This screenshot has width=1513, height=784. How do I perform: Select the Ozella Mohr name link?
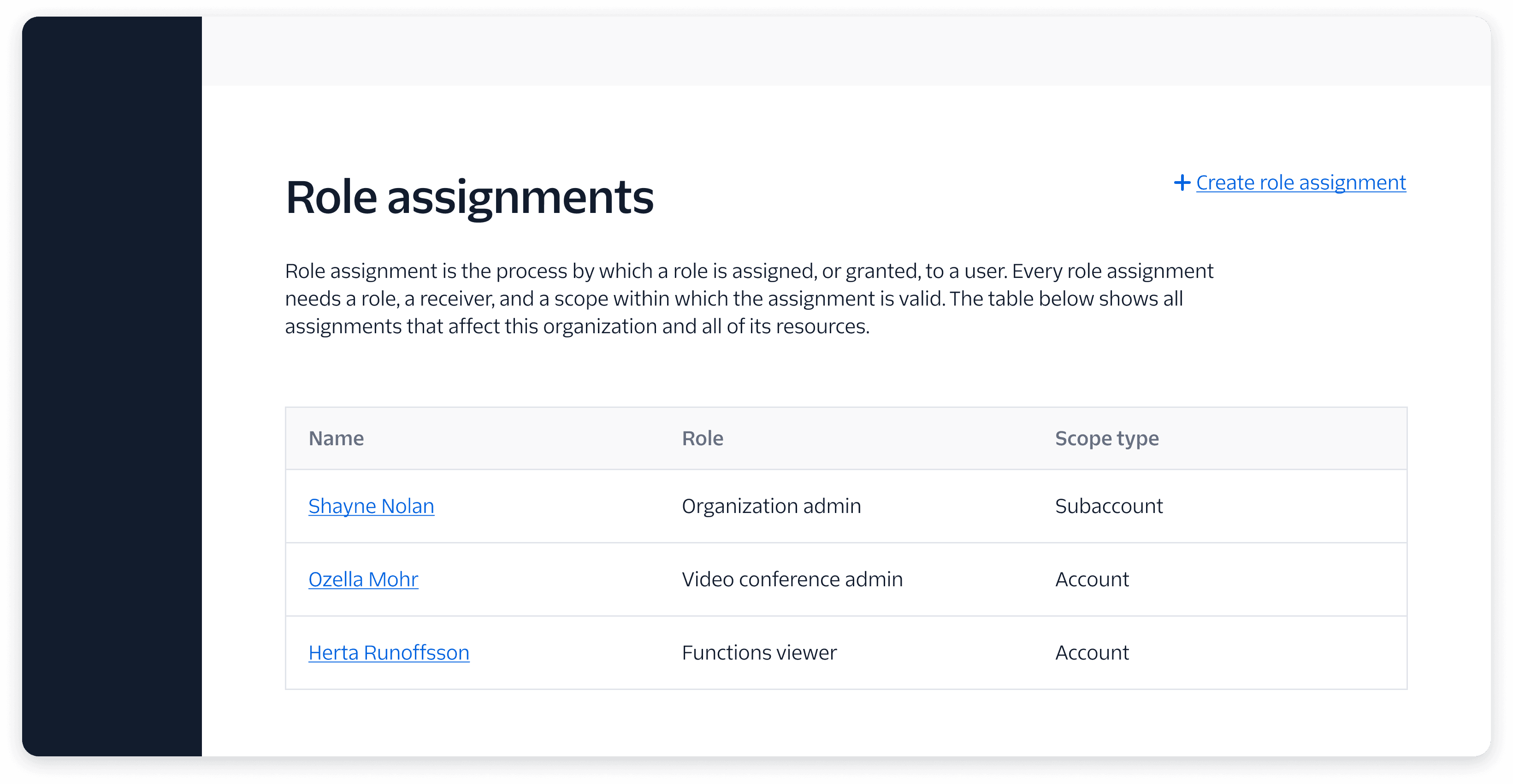(x=363, y=580)
